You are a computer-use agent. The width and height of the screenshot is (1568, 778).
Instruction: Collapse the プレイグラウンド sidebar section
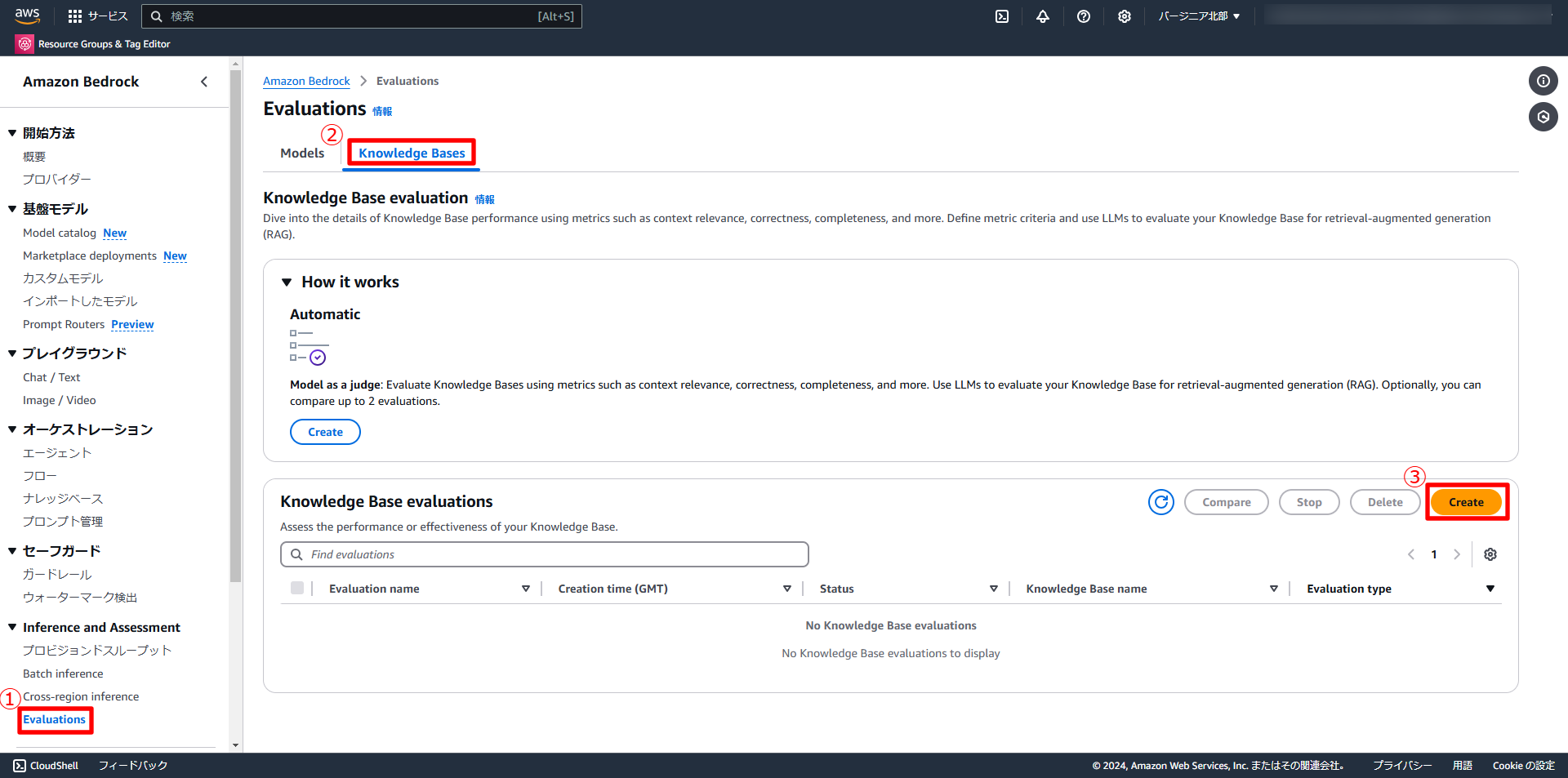pos(12,353)
